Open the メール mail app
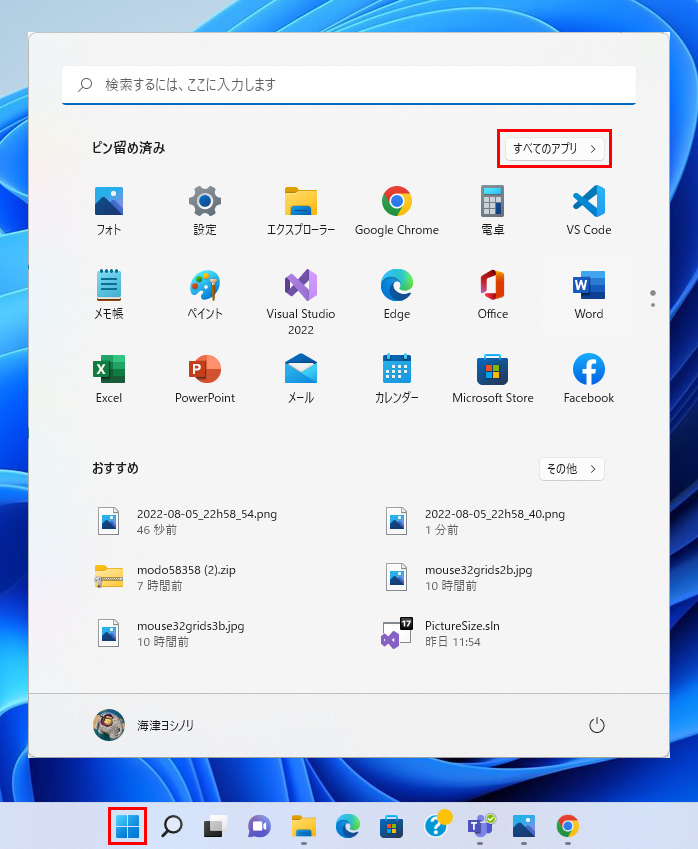The height and width of the screenshot is (849, 698). point(301,378)
